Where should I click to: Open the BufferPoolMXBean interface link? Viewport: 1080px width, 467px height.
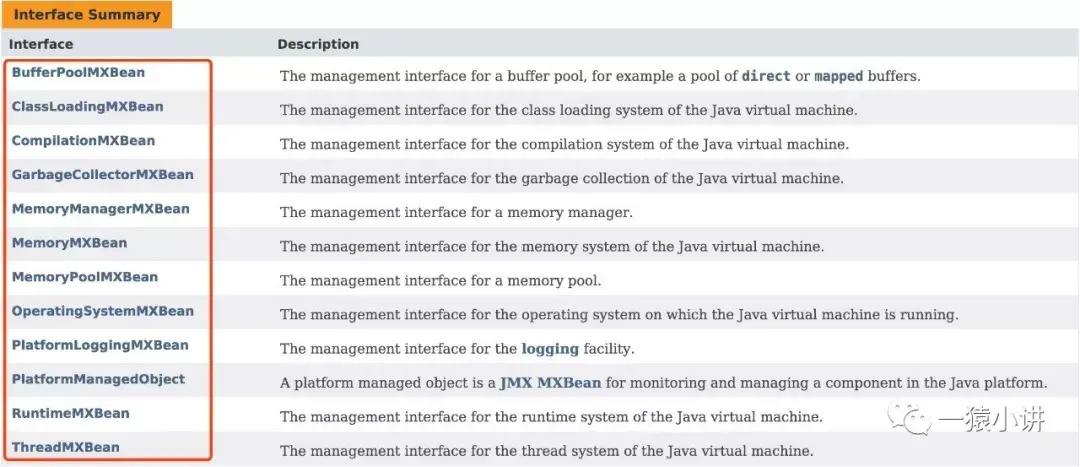pyautogui.click(x=78, y=73)
